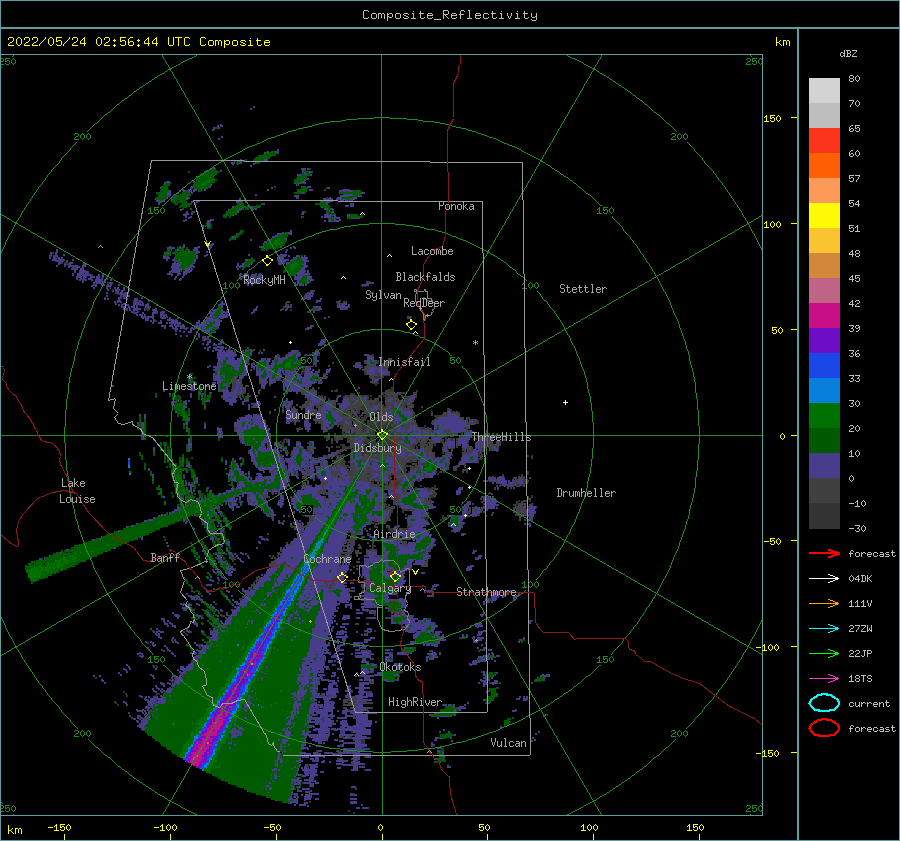The image size is (900, 841).
Task: Click the red swatch below 65 dBZ
Action: click(824, 140)
